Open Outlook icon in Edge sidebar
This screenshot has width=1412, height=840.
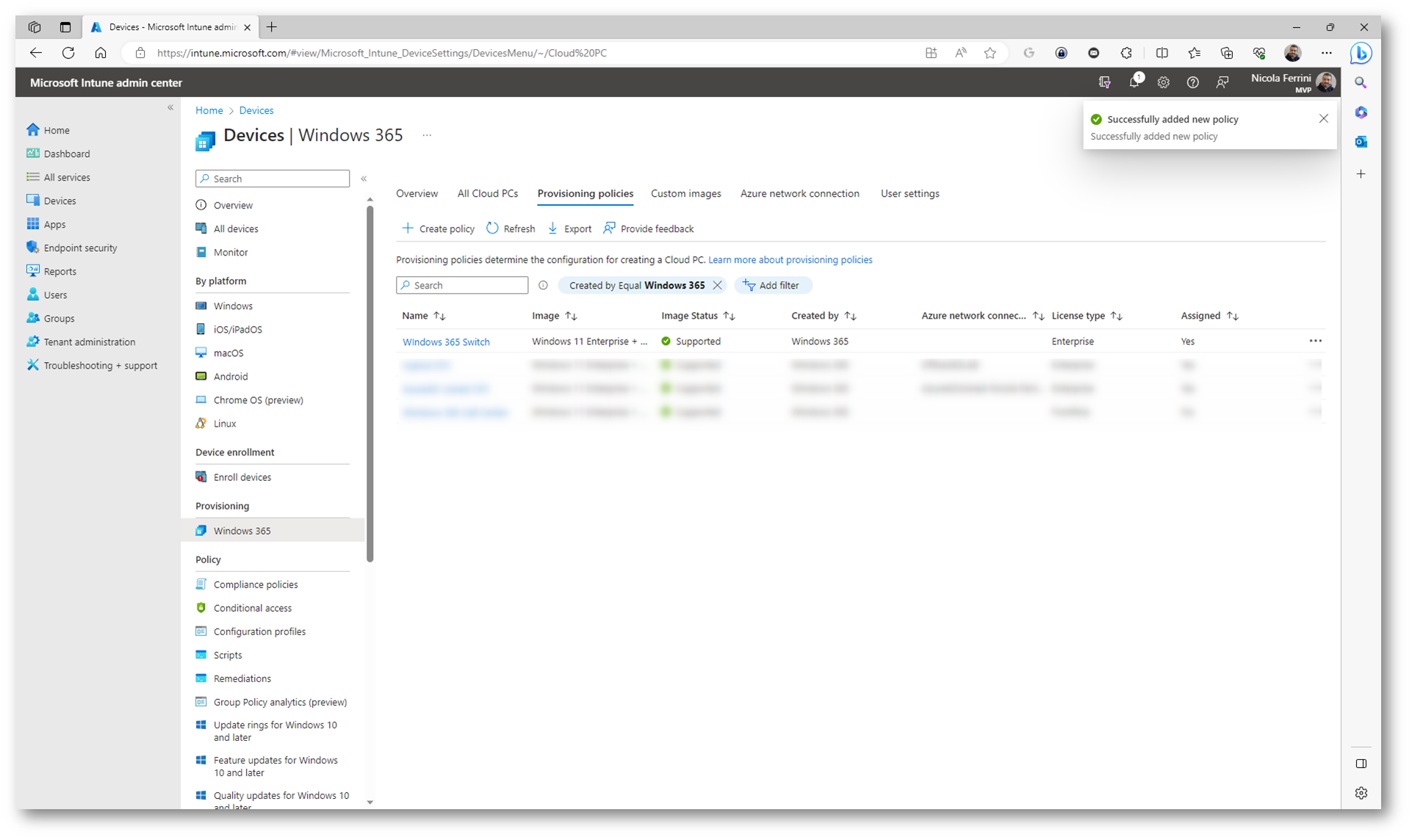pyautogui.click(x=1361, y=142)
